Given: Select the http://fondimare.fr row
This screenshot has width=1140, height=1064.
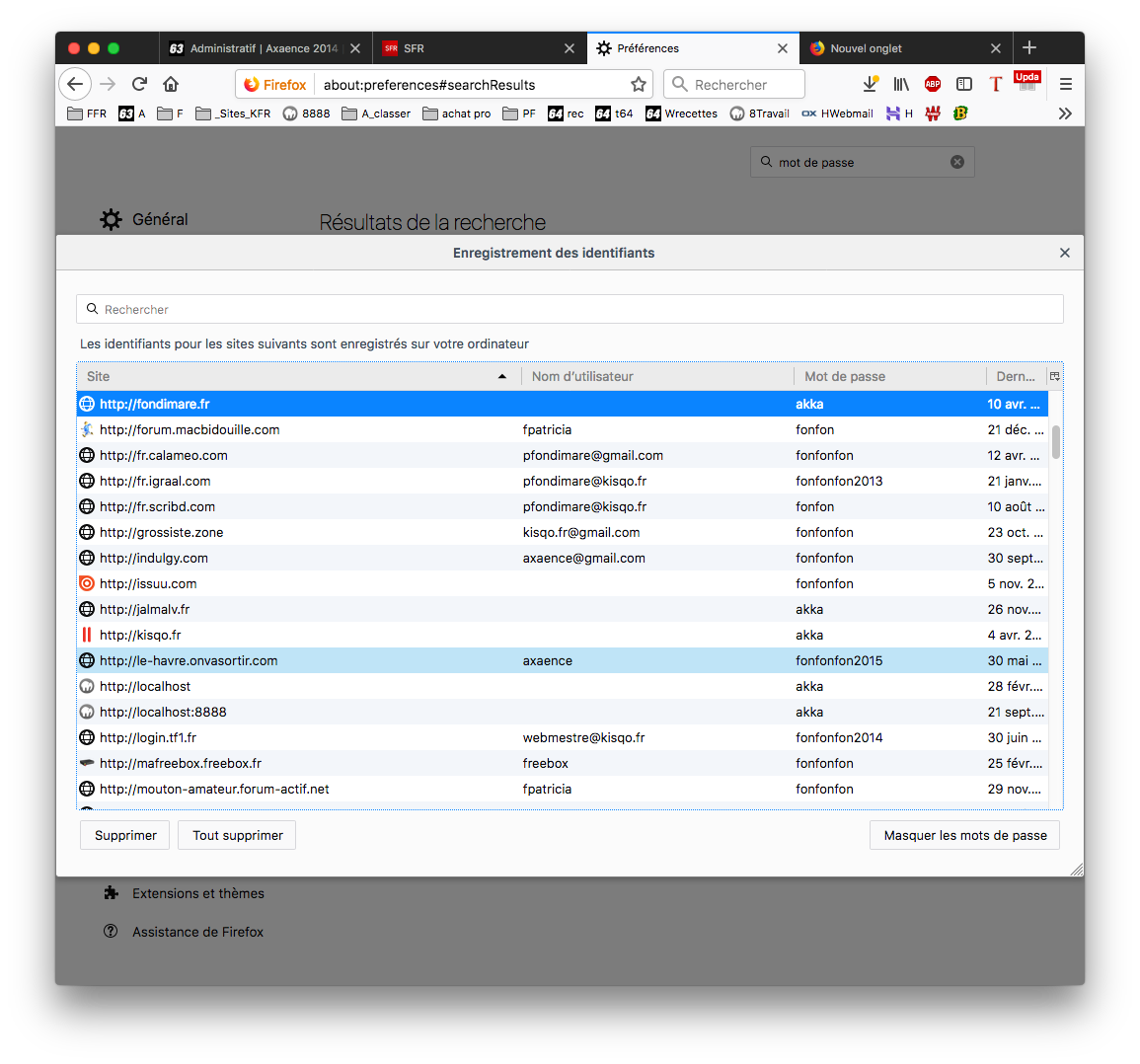Looking at the screenshot, I should coord(562,404).
